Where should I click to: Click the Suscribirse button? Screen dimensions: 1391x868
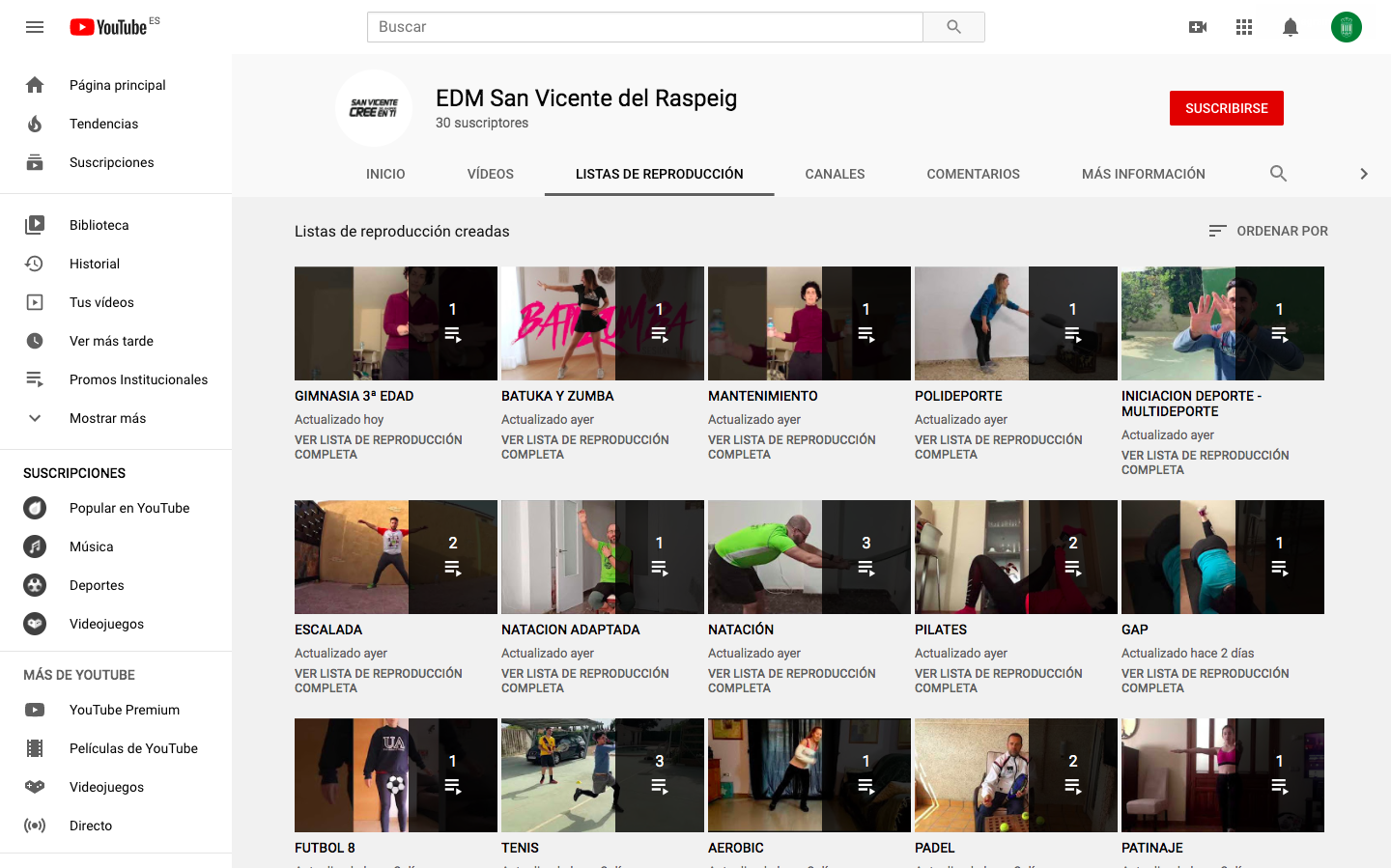click(x=1227, y=108)
